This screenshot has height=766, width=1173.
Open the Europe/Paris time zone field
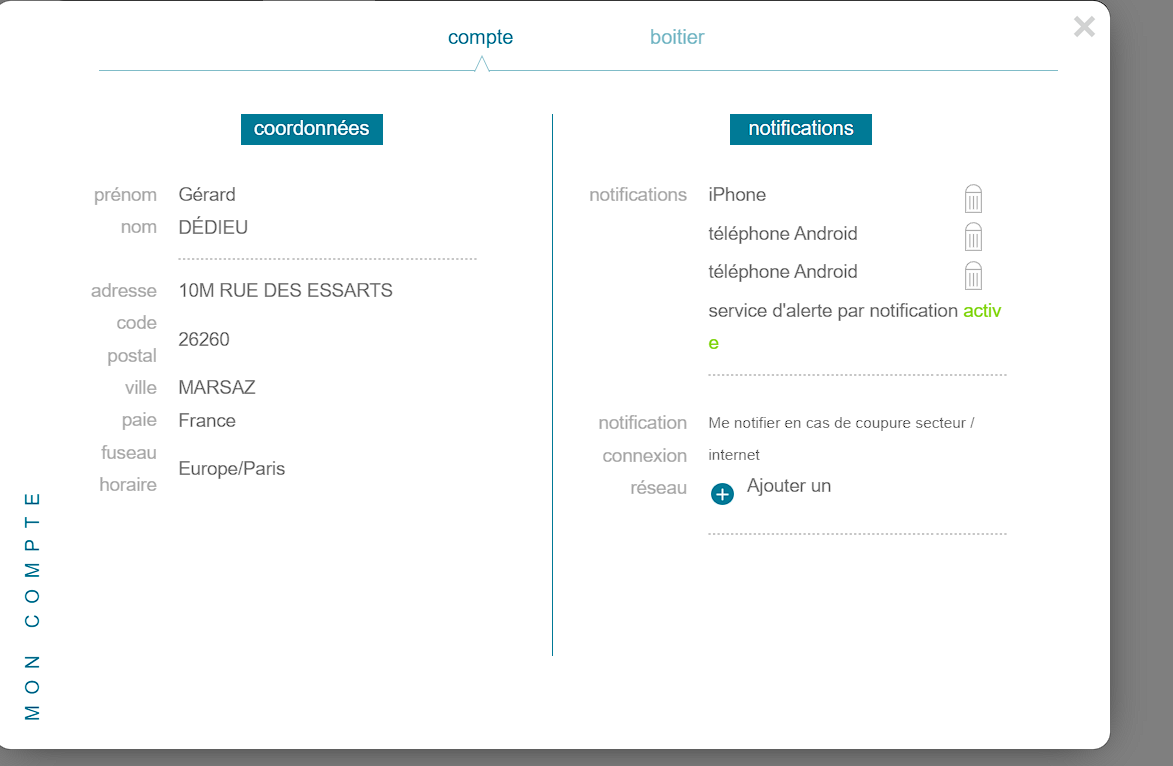click(232, 469)
